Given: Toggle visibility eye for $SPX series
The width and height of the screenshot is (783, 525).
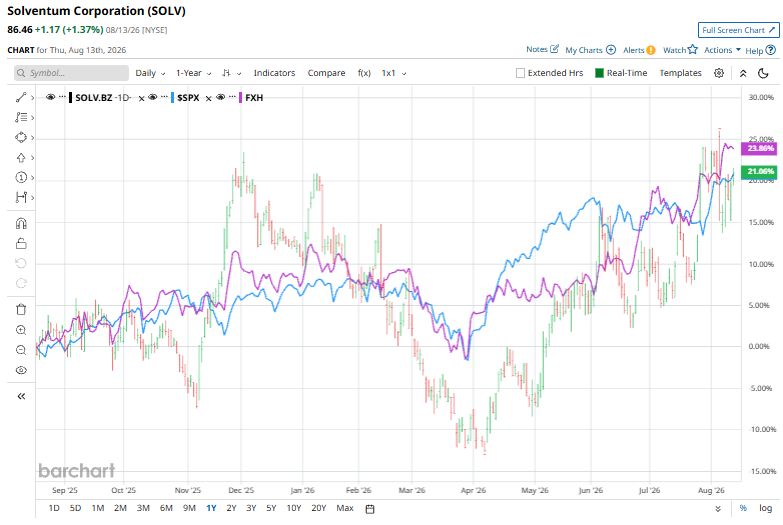Looking at the screenshot, I should coord(153,97).
